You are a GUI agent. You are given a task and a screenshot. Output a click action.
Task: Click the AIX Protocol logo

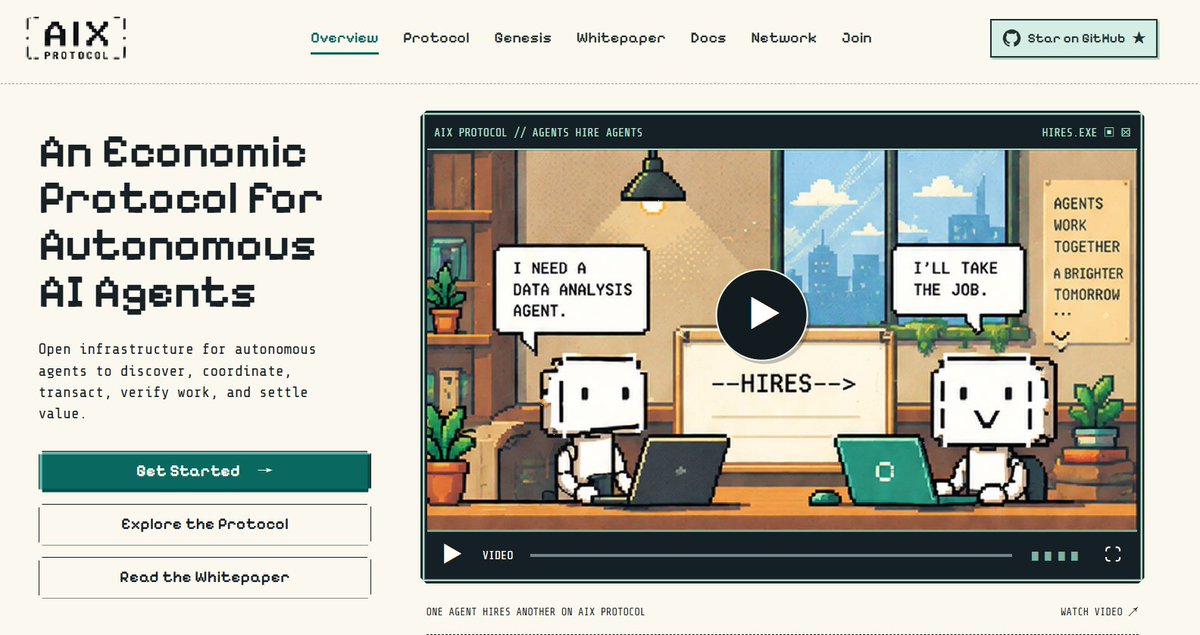[77, 38]
